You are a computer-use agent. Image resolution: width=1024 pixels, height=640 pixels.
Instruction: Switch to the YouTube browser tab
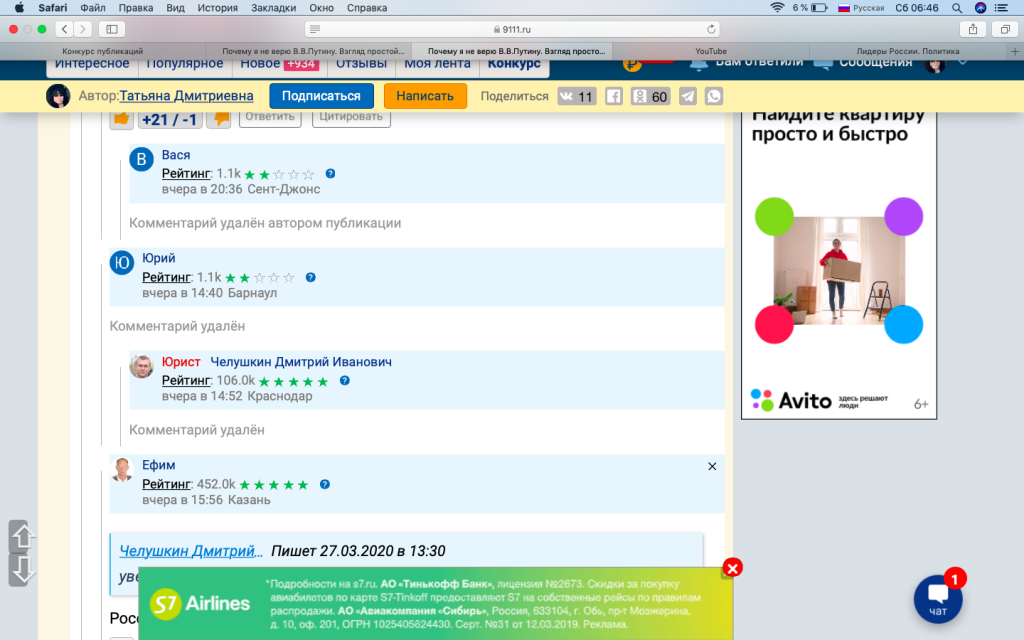pyautogui.click(x=711, y=51)
